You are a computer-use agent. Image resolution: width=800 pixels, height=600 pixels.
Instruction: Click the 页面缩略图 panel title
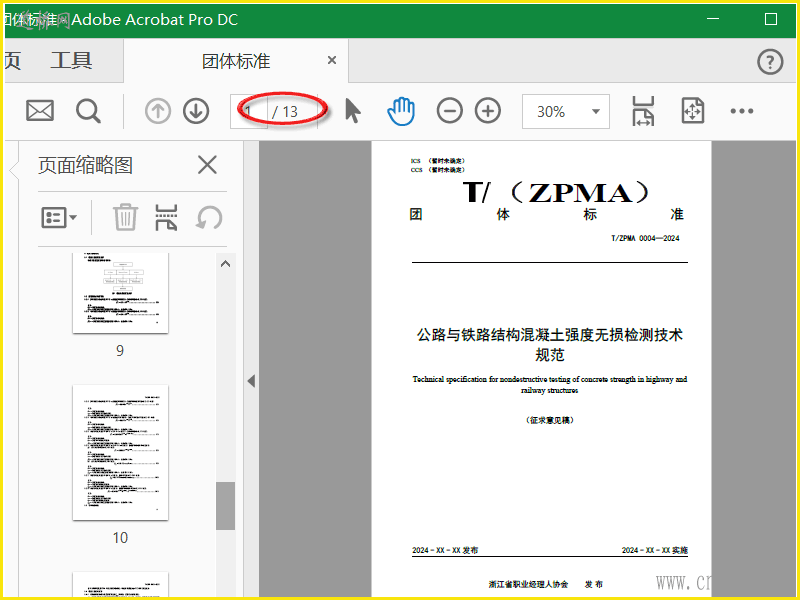(x=85, y=165)
